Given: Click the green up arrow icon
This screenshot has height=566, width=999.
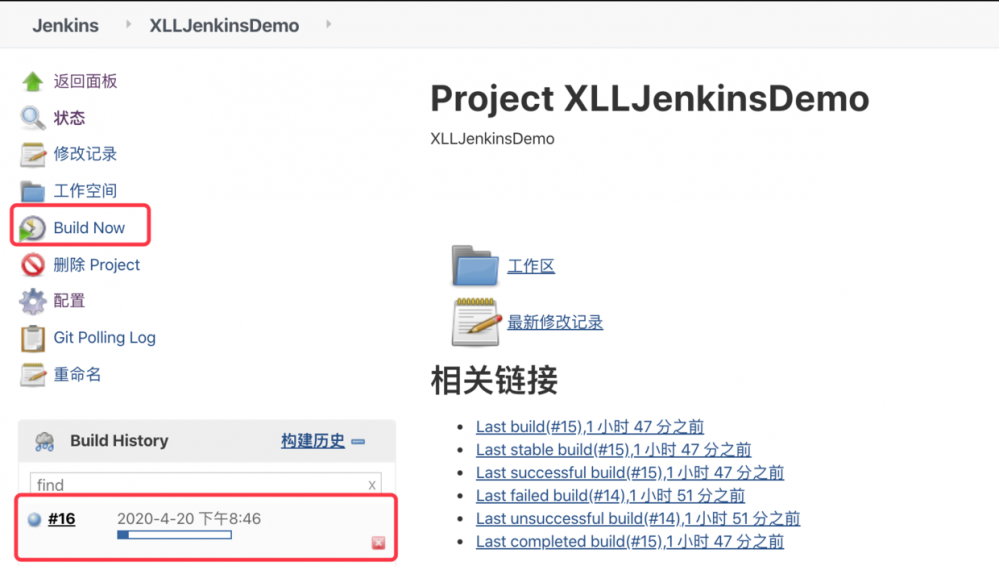Looking at the screenshot, I should tap(32, 82).
